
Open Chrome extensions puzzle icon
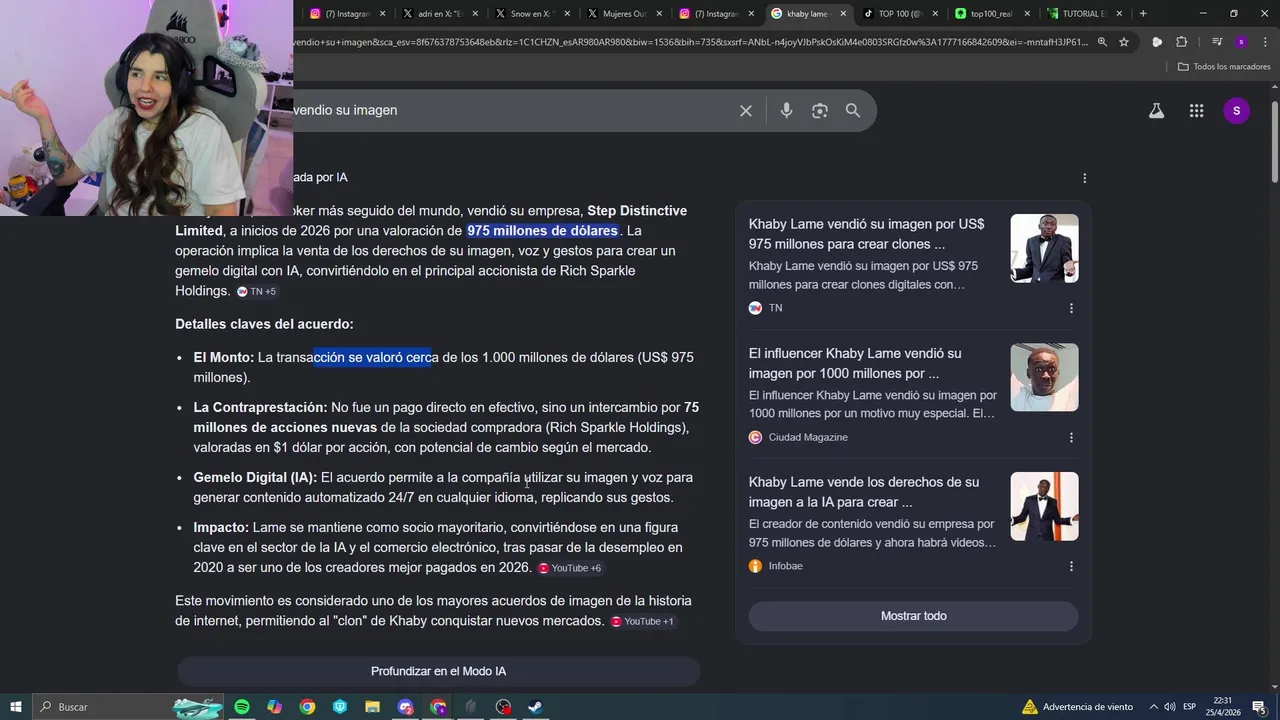click(1182, 42)
